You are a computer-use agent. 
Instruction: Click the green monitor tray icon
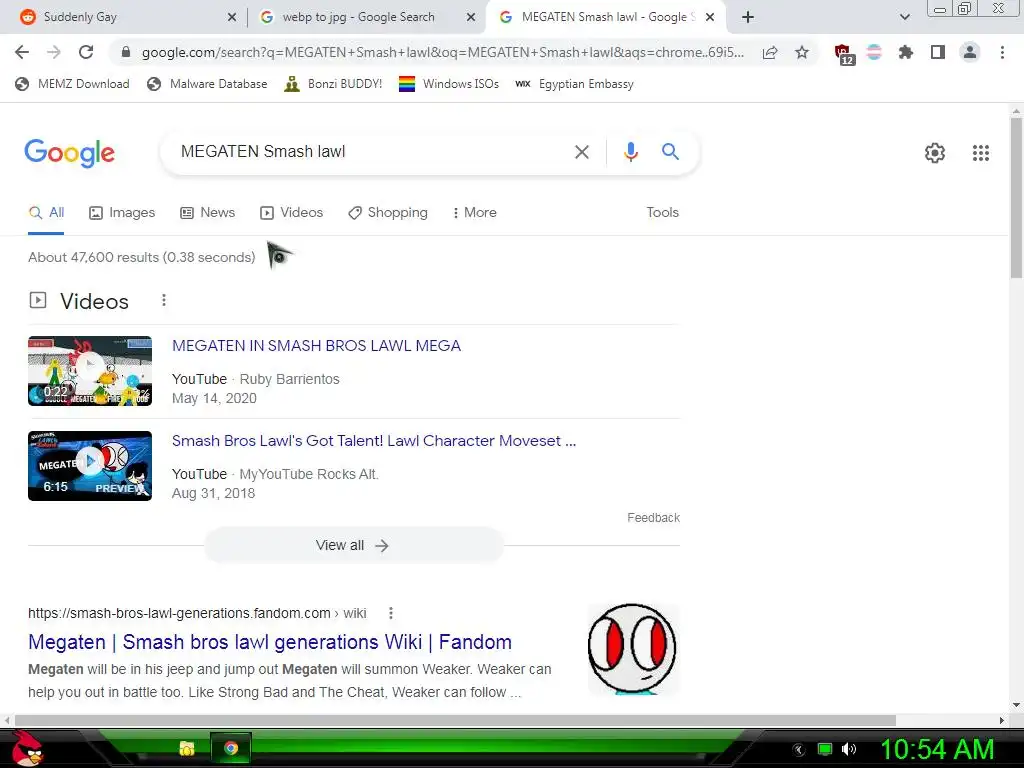click(825, 749)
